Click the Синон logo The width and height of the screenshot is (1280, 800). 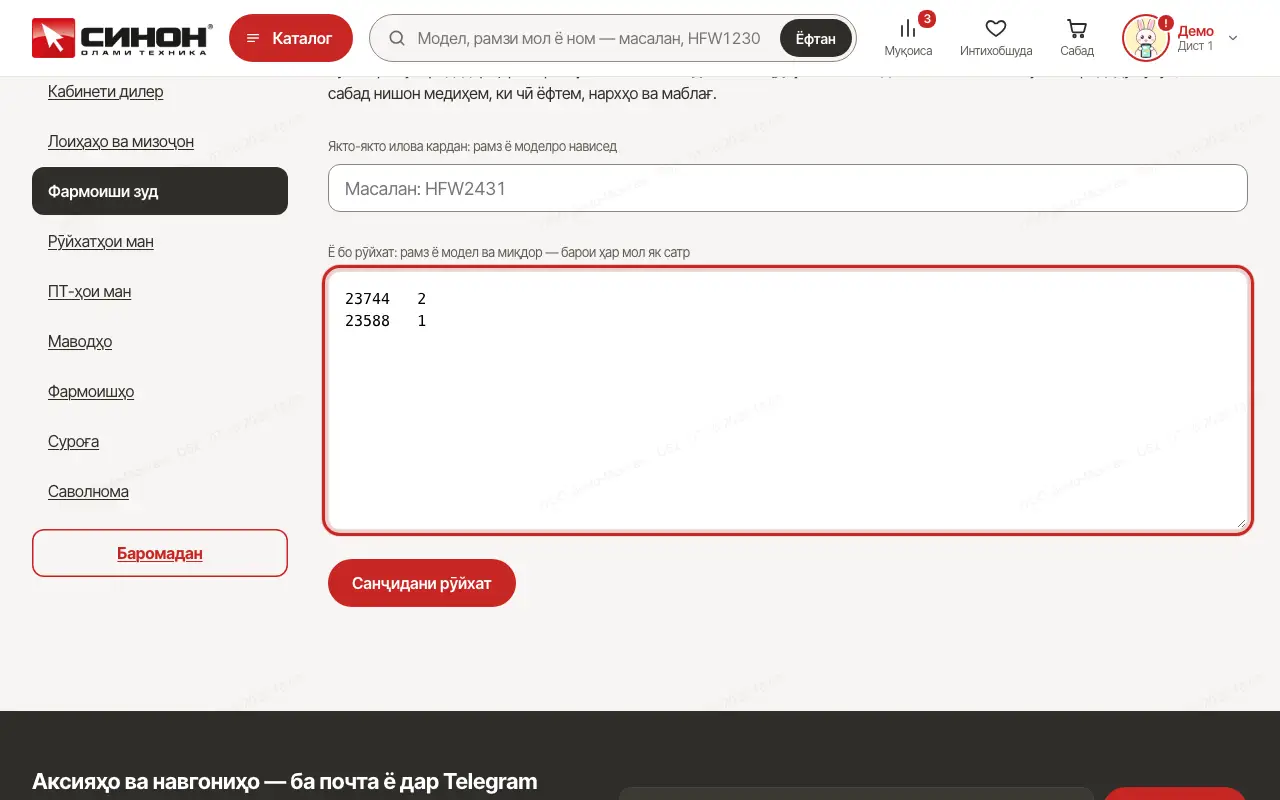(122, 38)
